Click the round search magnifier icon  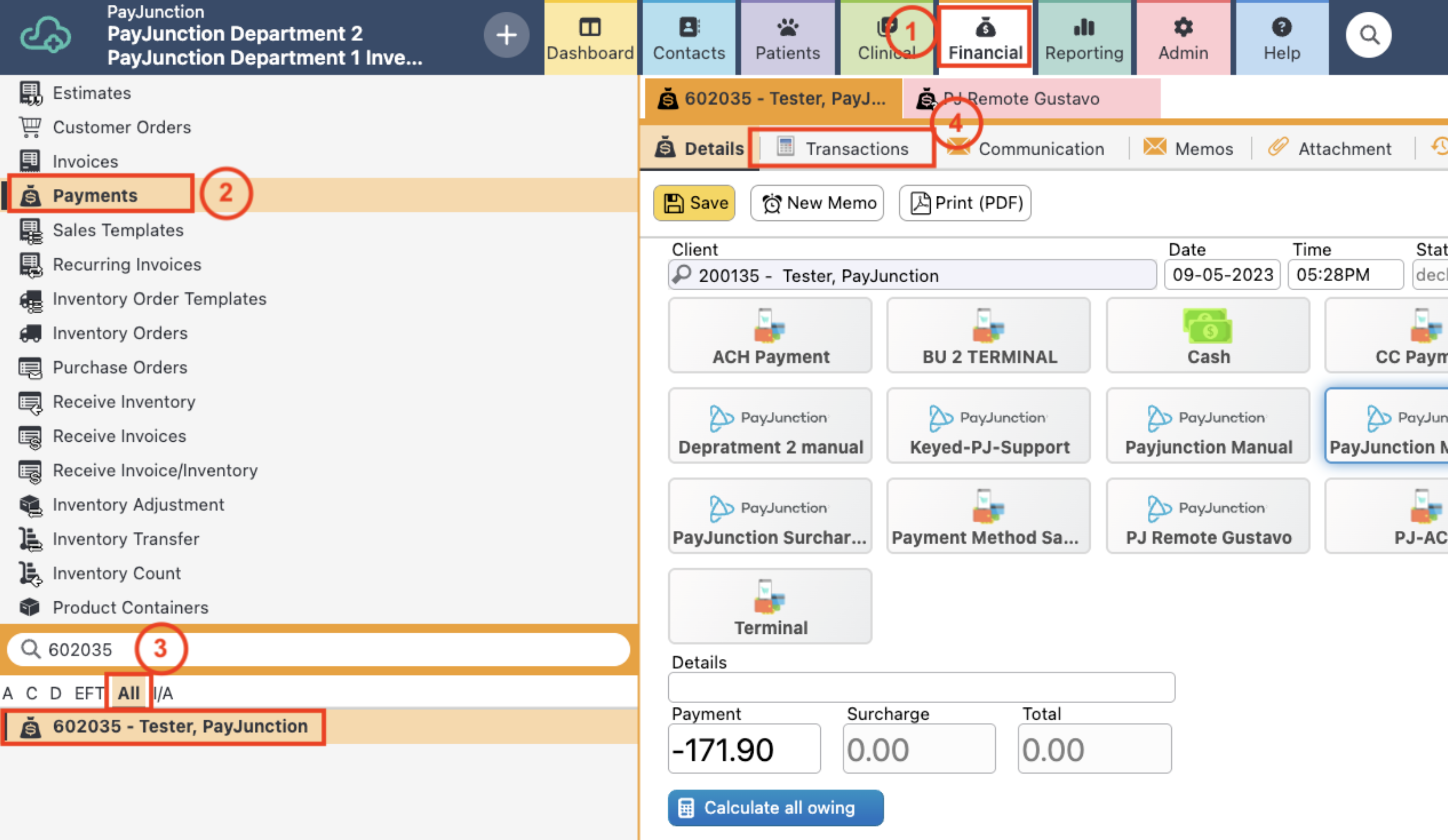(x=1369, y=35)
